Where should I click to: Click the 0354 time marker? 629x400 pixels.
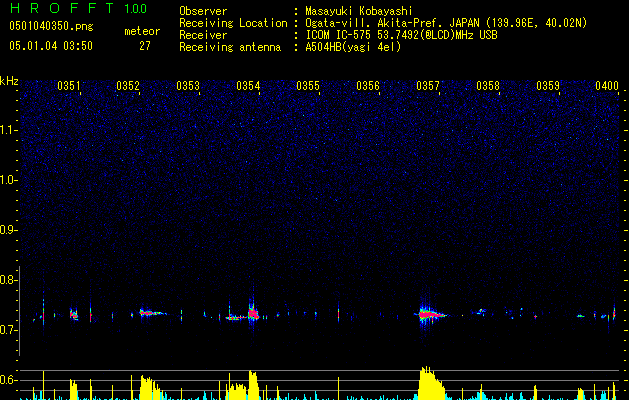tap(248, 86)
